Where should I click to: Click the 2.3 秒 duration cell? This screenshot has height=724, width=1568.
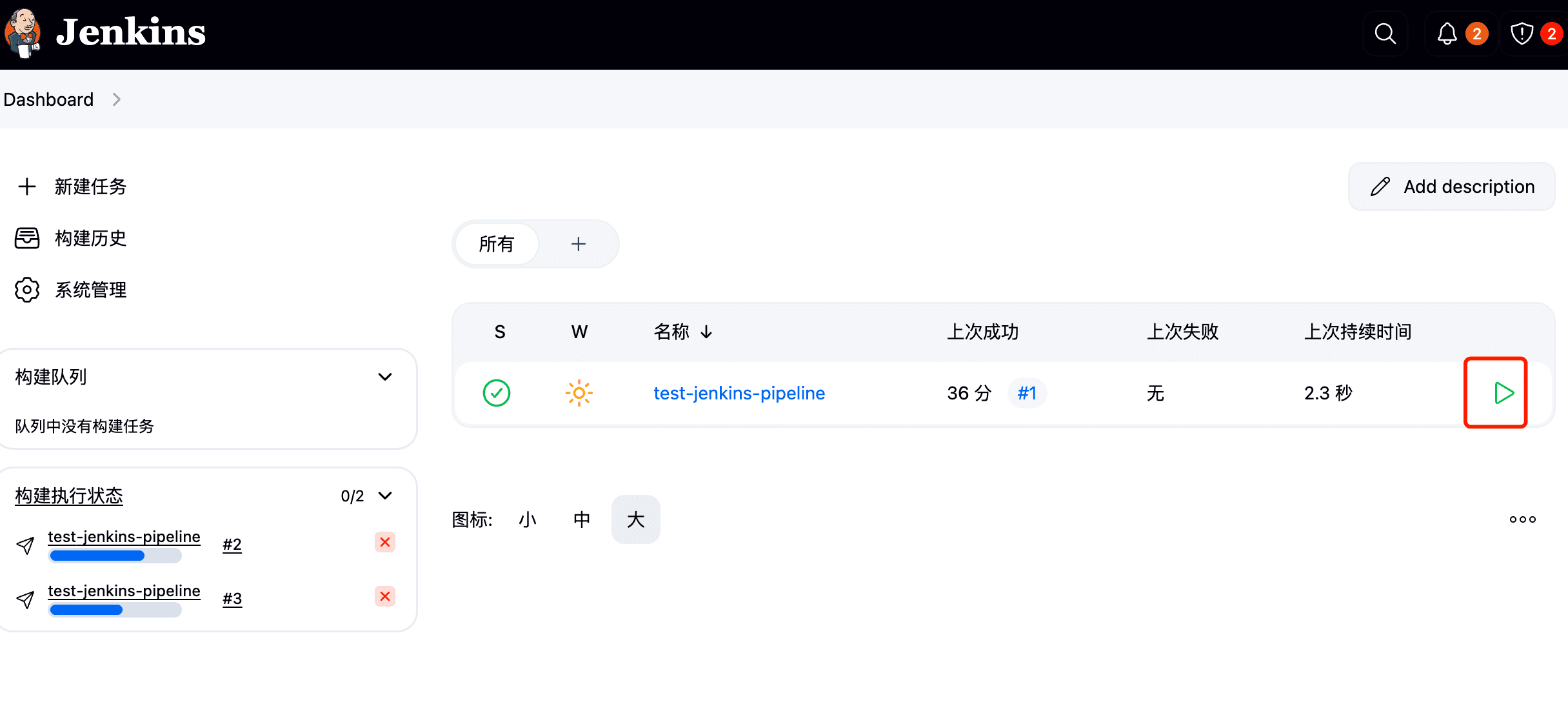coord(1328,393)
